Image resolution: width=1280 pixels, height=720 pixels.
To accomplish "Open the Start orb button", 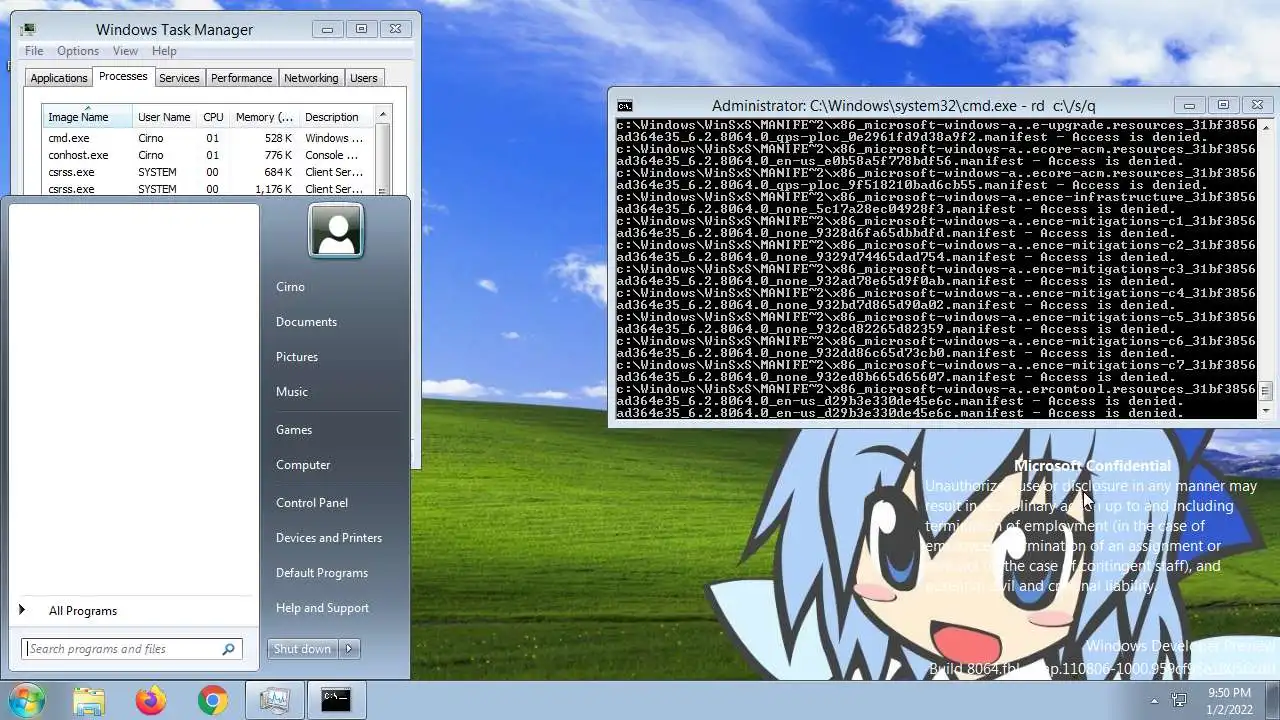I will pyautogui.click(x=25, y=700).
